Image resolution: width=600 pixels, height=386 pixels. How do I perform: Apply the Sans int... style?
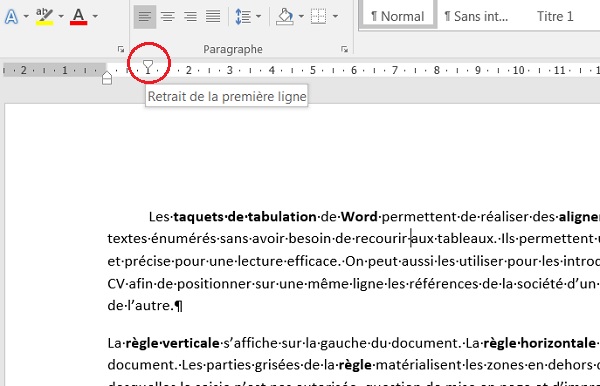pyautogui.click(x=476, y=16)
